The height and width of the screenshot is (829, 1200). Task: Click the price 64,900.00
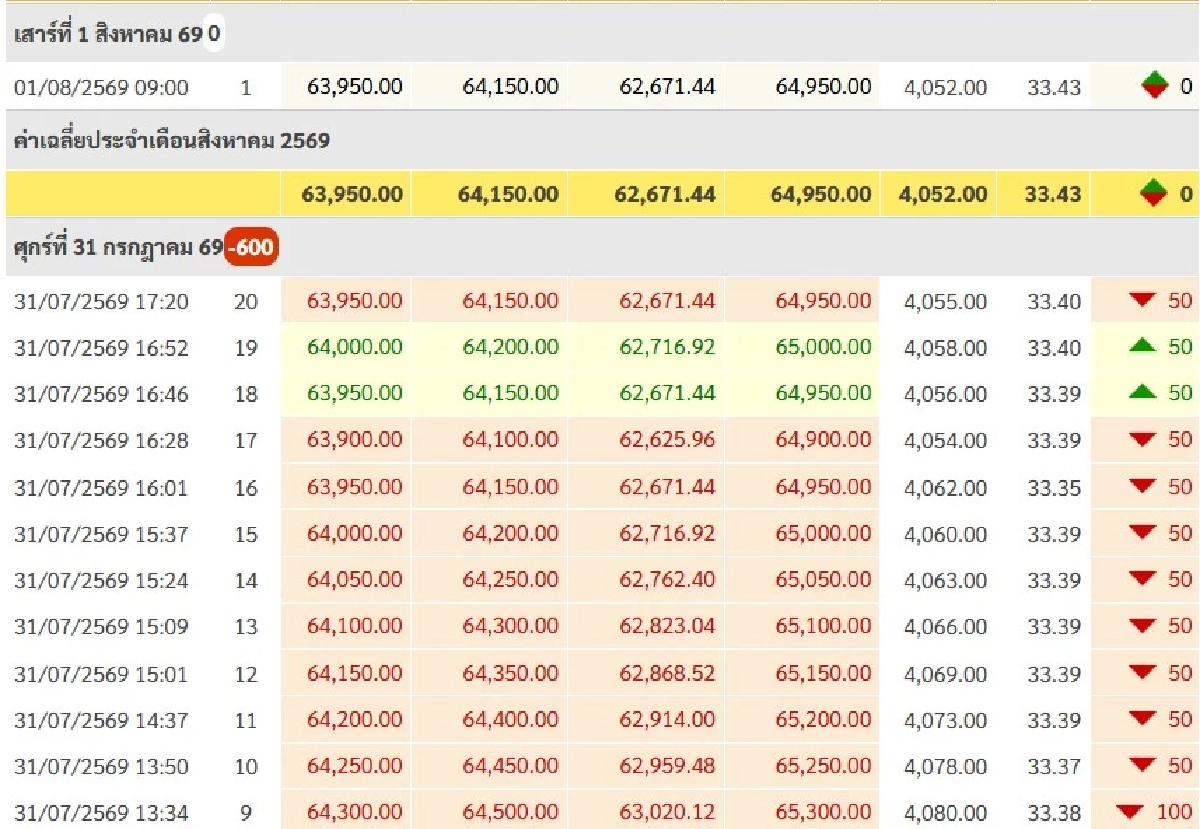coord(823,440)
